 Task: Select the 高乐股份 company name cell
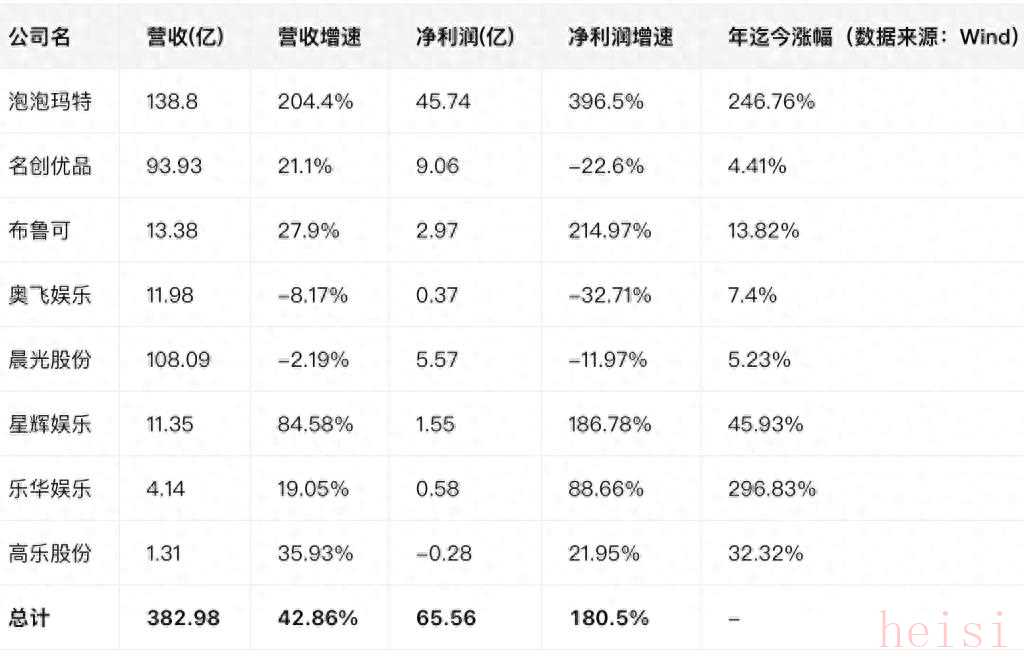50,554
